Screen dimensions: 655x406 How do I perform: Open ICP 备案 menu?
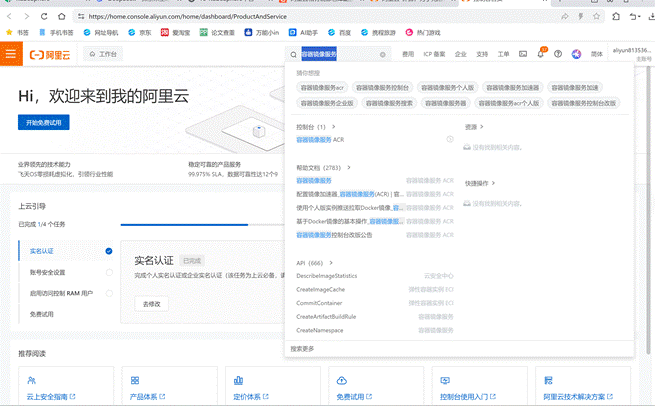pyautogui.click(x=434, y=54)
